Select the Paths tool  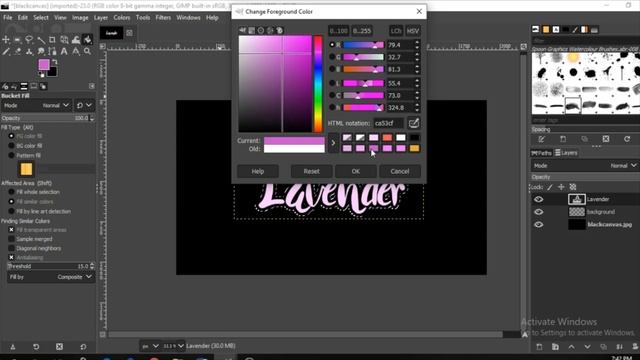click(x=52, y=51)
